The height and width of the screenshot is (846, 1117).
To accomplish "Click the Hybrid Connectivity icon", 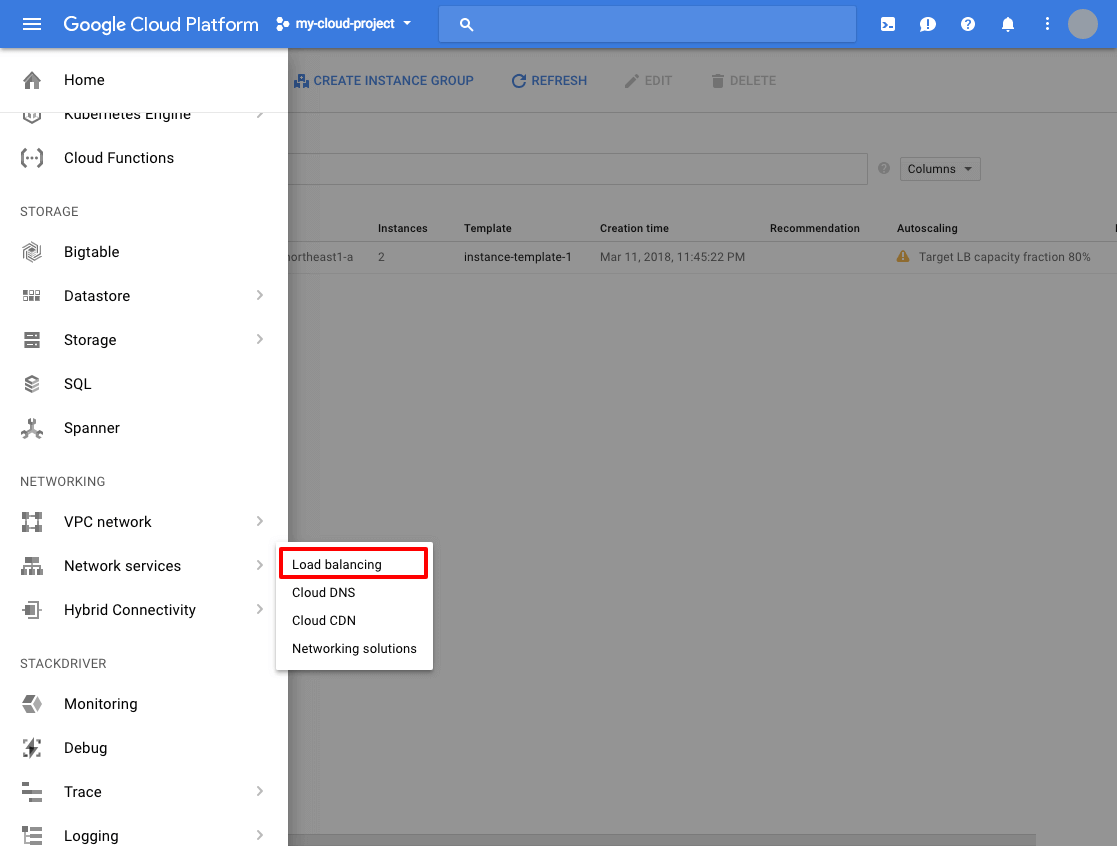I will (32, 610).
